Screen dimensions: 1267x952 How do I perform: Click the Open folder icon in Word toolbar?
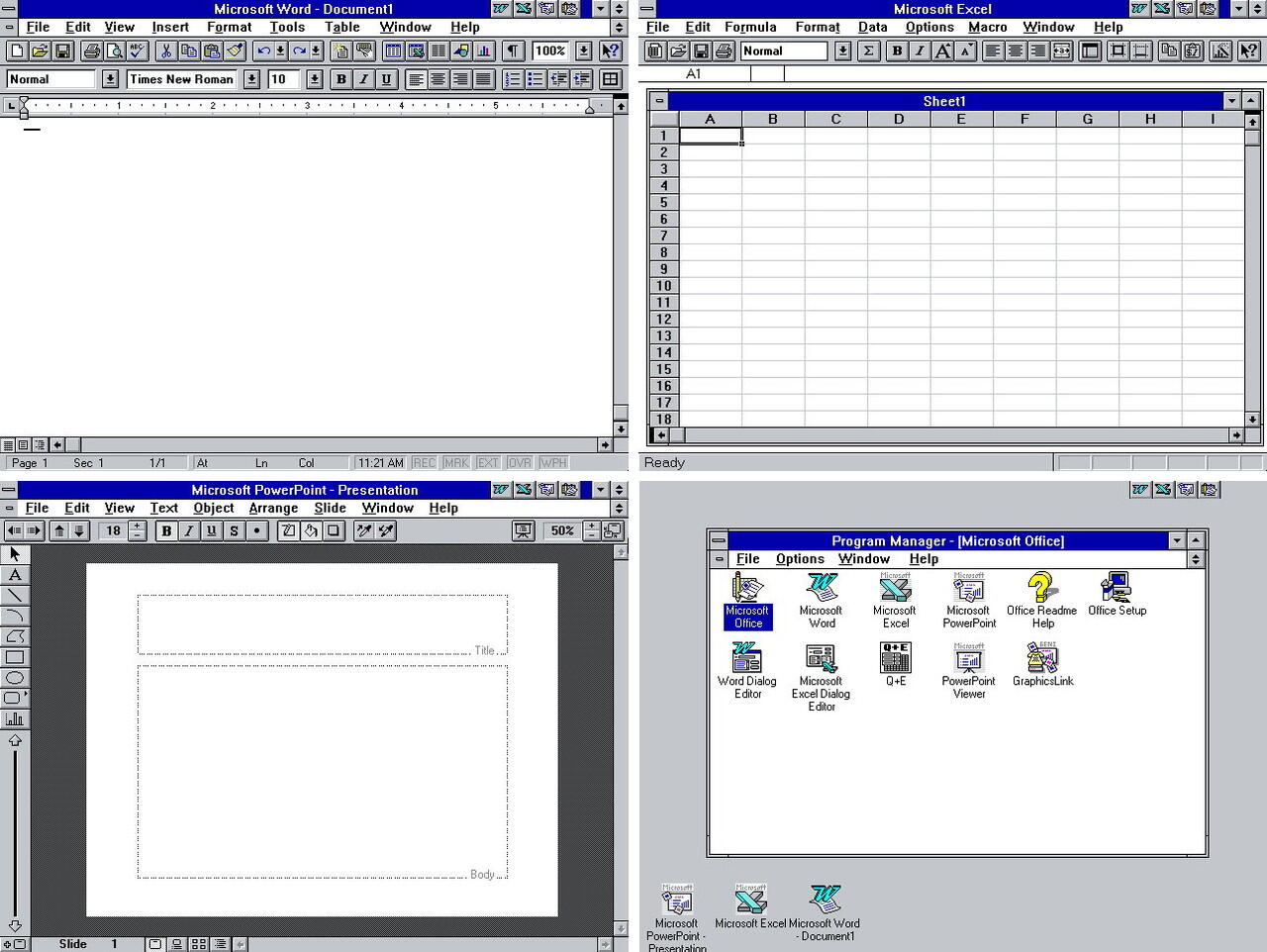click(x=40, y=50)
